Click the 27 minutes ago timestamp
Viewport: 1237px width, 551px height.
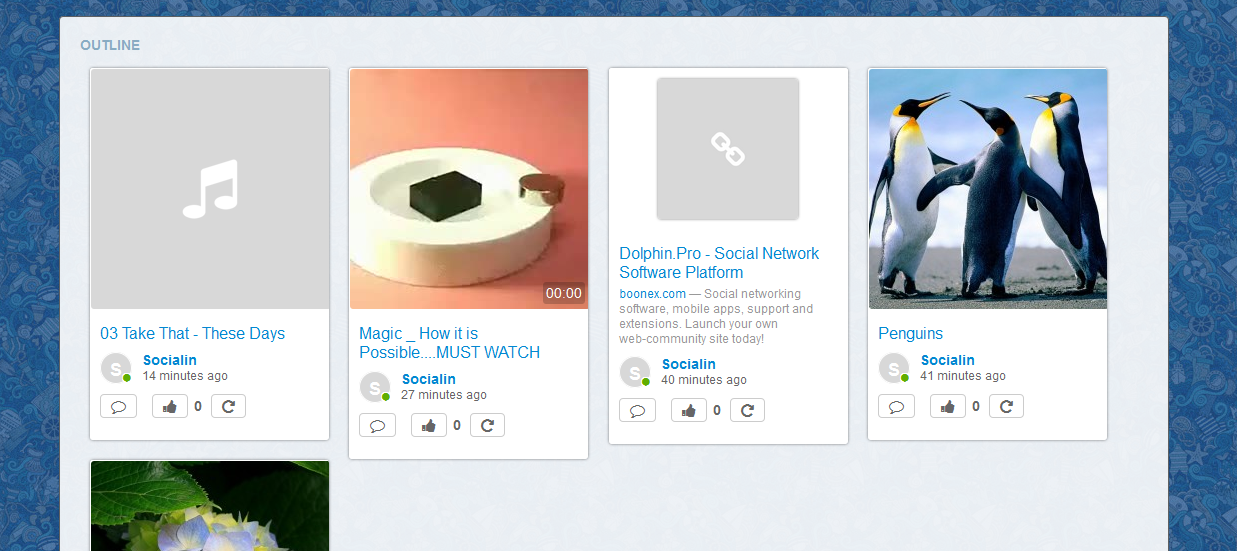444,395
